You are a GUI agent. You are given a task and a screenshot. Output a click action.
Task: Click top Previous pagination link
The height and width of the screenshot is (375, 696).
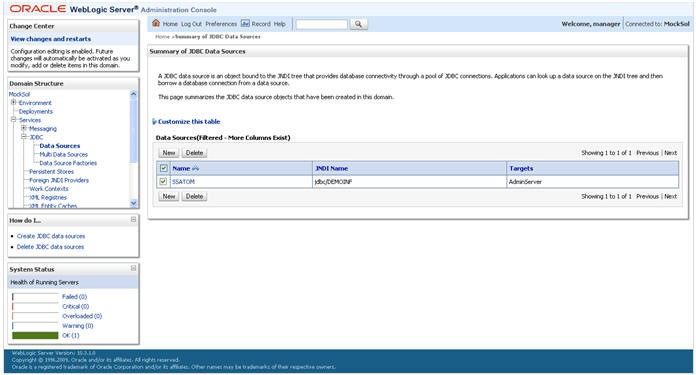tap(647, 153)
